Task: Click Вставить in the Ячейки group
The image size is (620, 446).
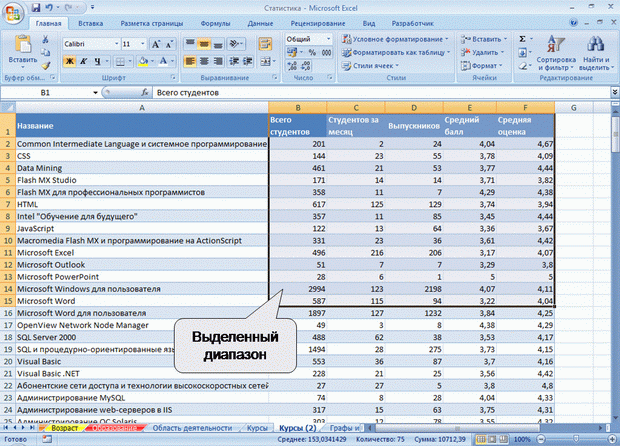Action: coord(484,39)
